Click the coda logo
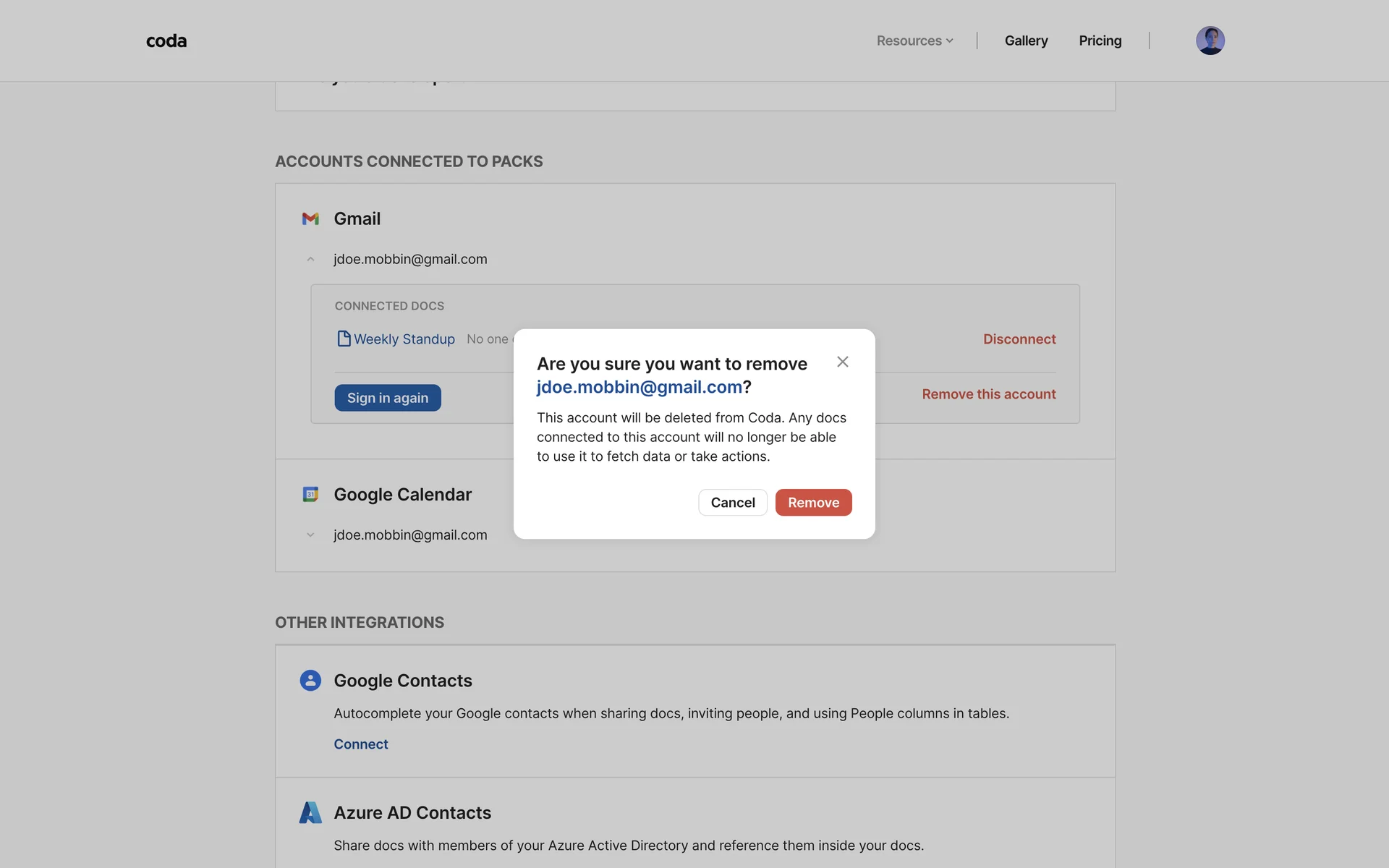 point(166,41)
